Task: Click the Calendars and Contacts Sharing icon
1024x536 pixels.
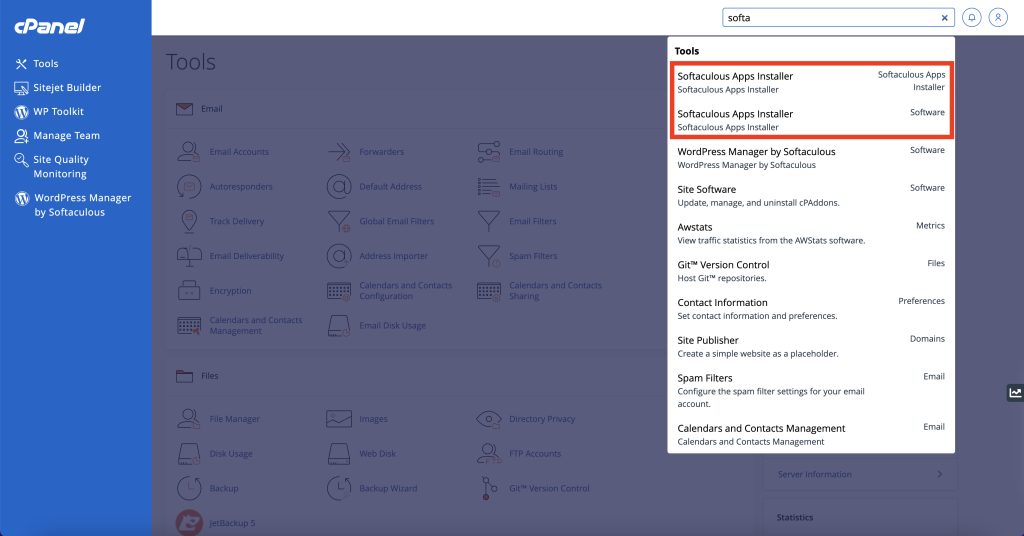Action: (x=488, y=291)
